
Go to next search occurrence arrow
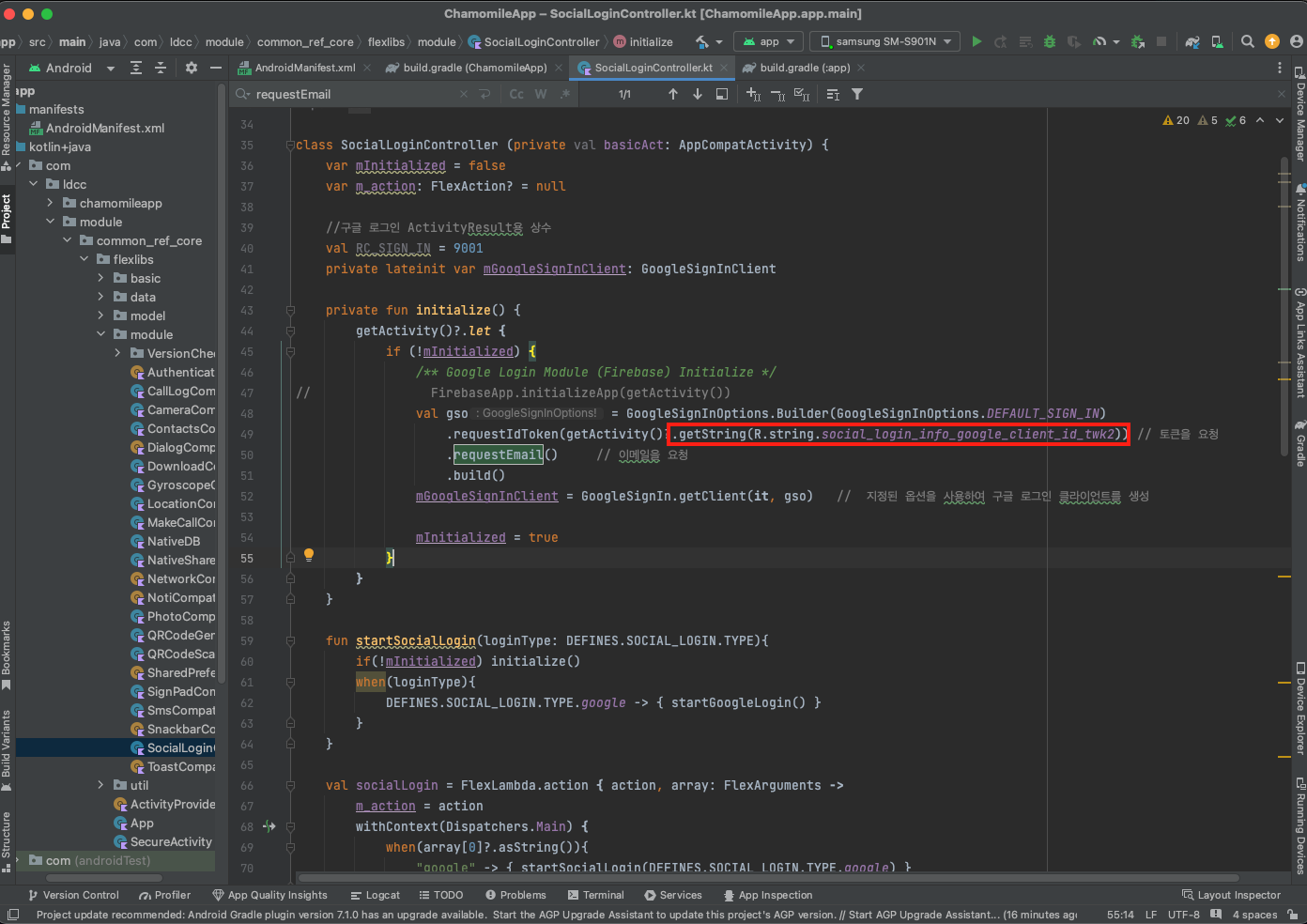pos(698,94)
